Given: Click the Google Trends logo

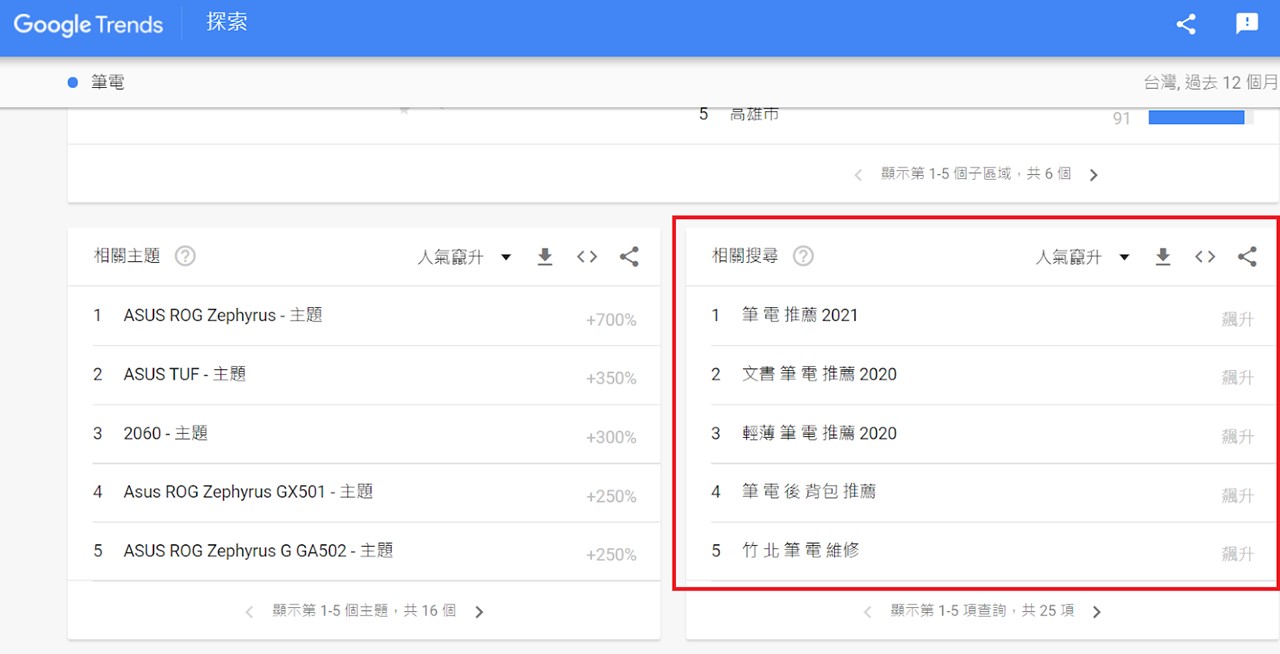Looking at the screenshot, I should pyautogui.click(x=88, y=24).
